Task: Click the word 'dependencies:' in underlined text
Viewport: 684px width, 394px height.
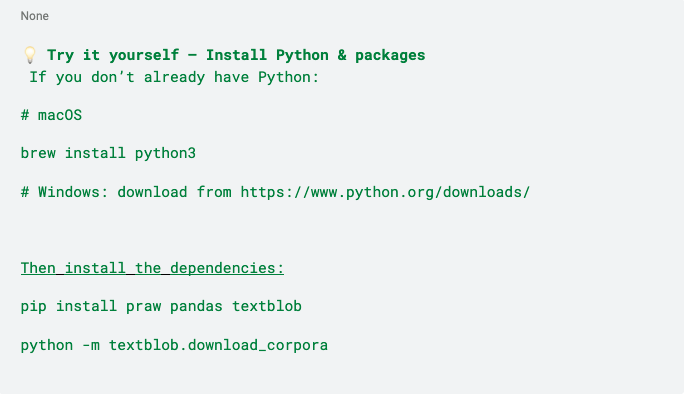Action: [x=227, y=268]
